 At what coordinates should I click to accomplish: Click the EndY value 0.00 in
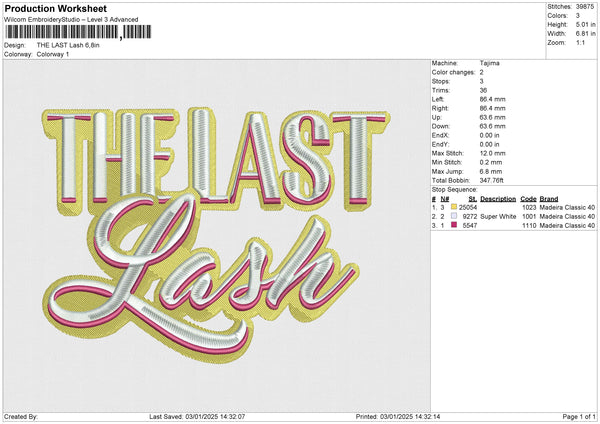(x=489, y=145)
